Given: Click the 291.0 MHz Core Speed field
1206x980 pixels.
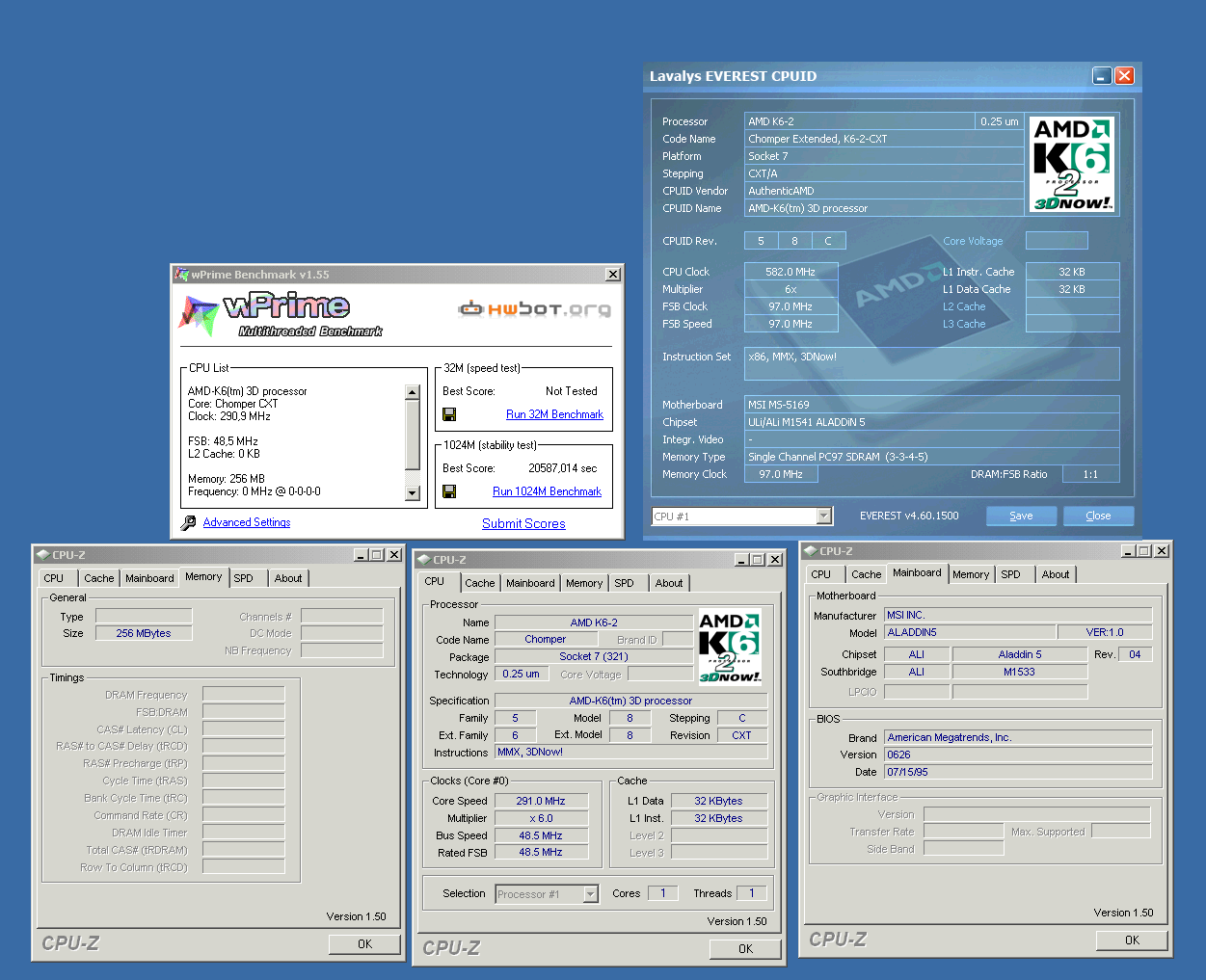Looking at the screenshot, I should [x=541, y=801].
